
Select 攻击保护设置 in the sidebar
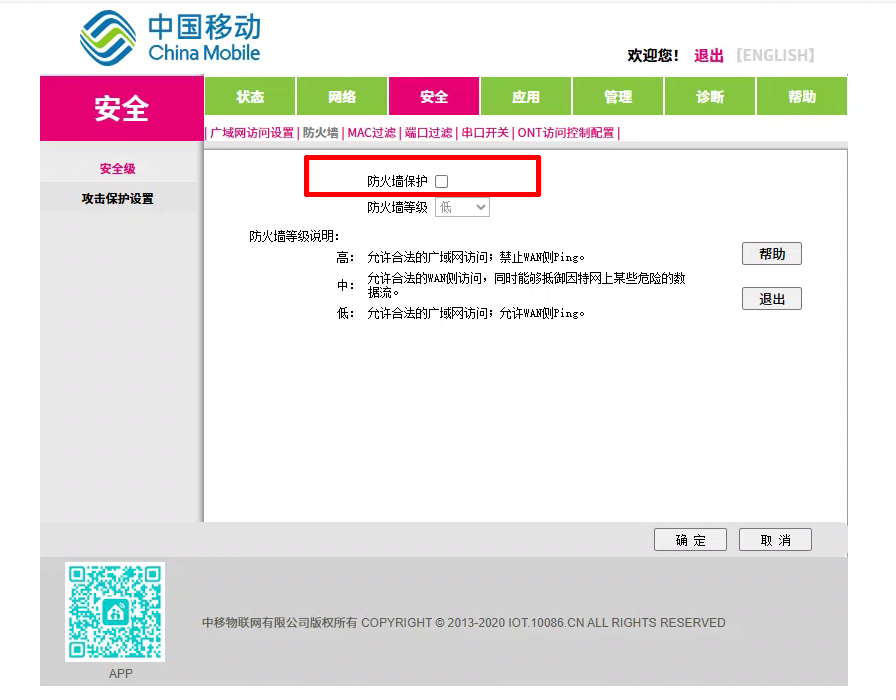point(118,199)
